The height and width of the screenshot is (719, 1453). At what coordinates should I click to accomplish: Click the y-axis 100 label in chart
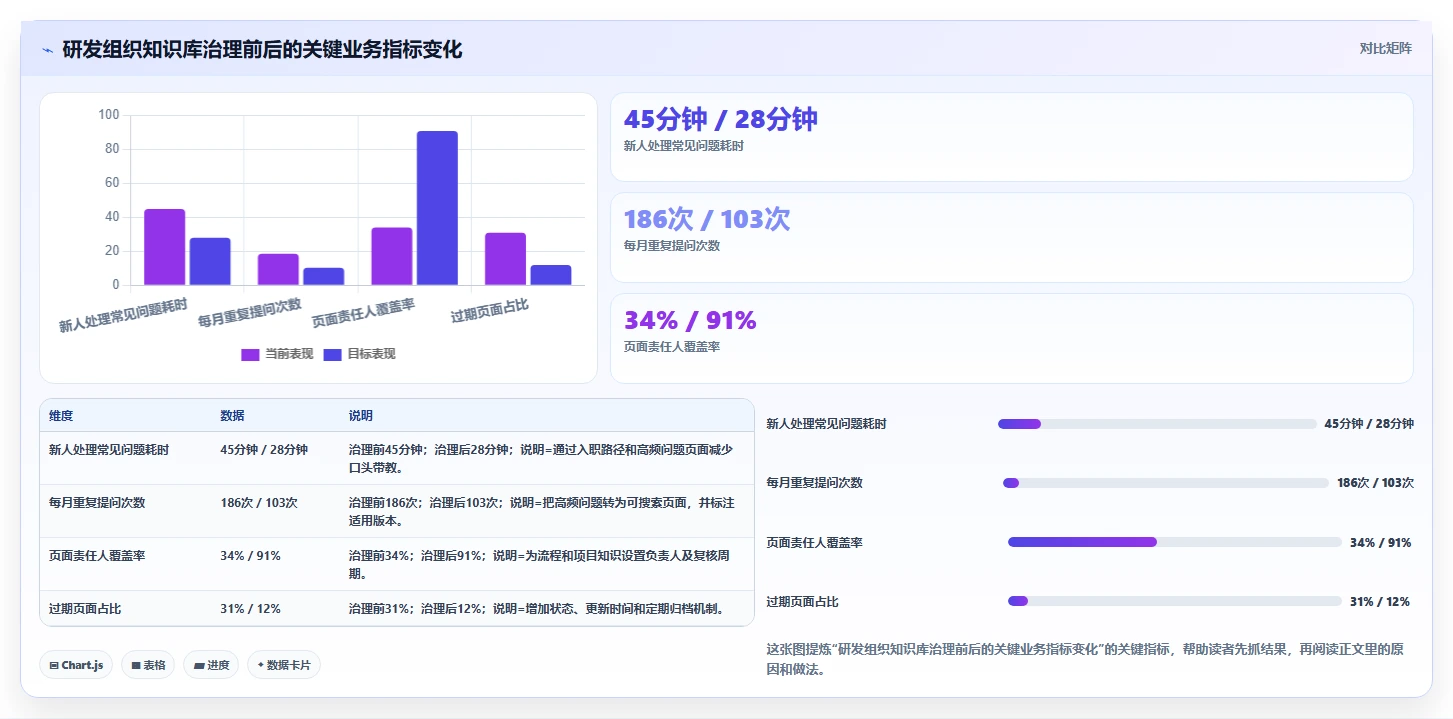(x=109, y=115)
